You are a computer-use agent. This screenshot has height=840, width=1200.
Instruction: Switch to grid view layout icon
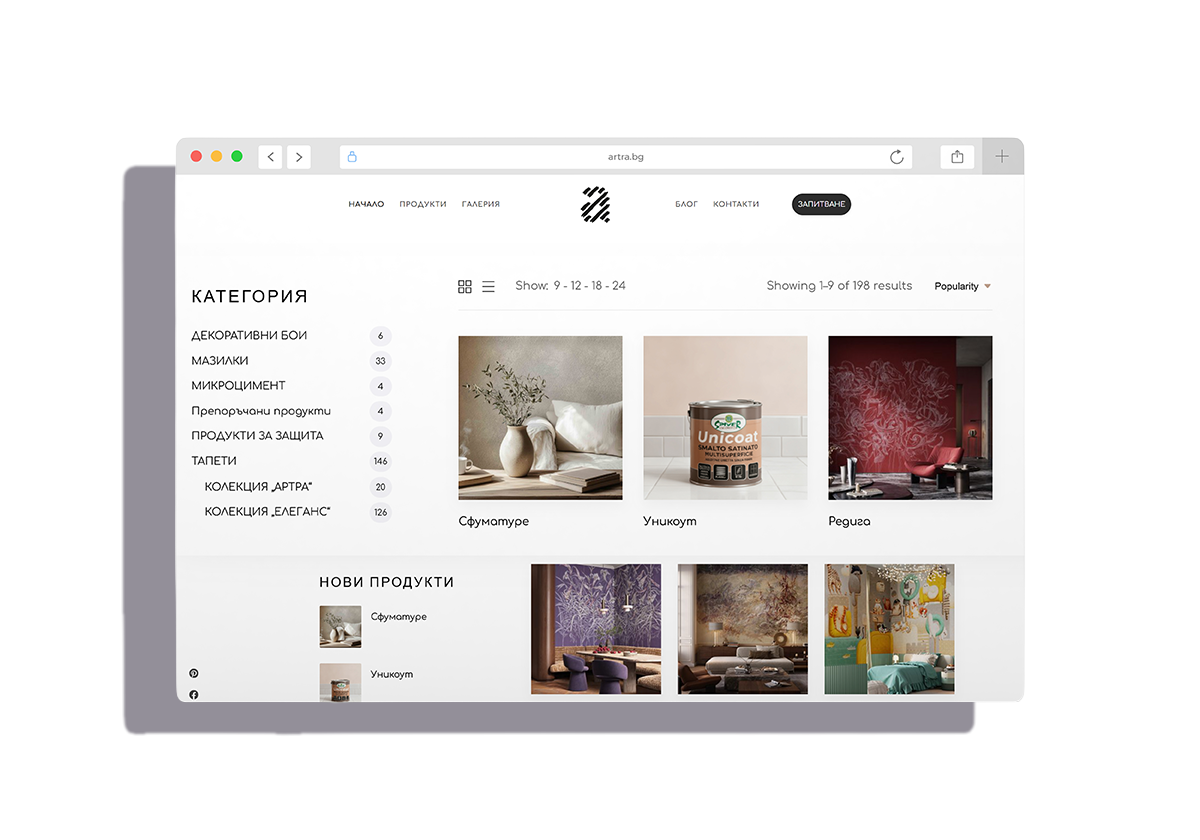[x=465, y=286]
